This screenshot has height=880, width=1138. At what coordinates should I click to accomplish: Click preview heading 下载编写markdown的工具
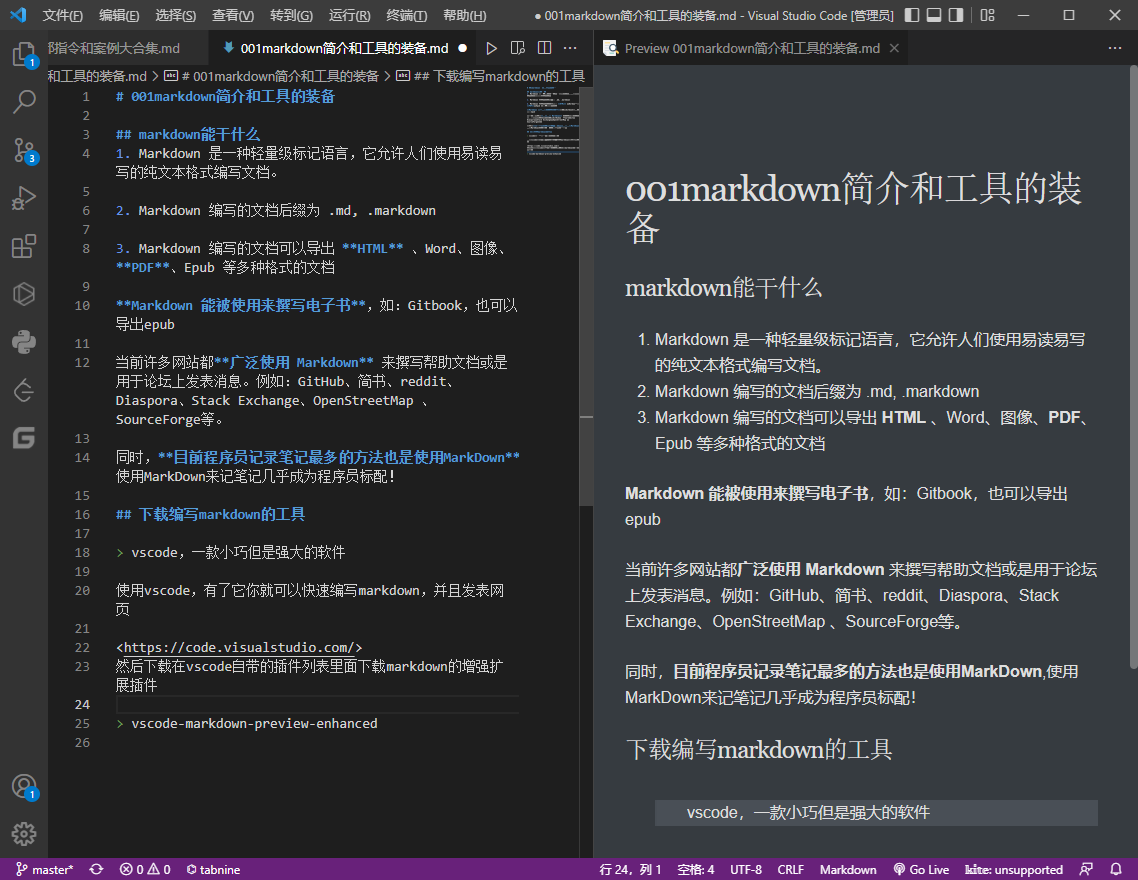tap(758, 749)
